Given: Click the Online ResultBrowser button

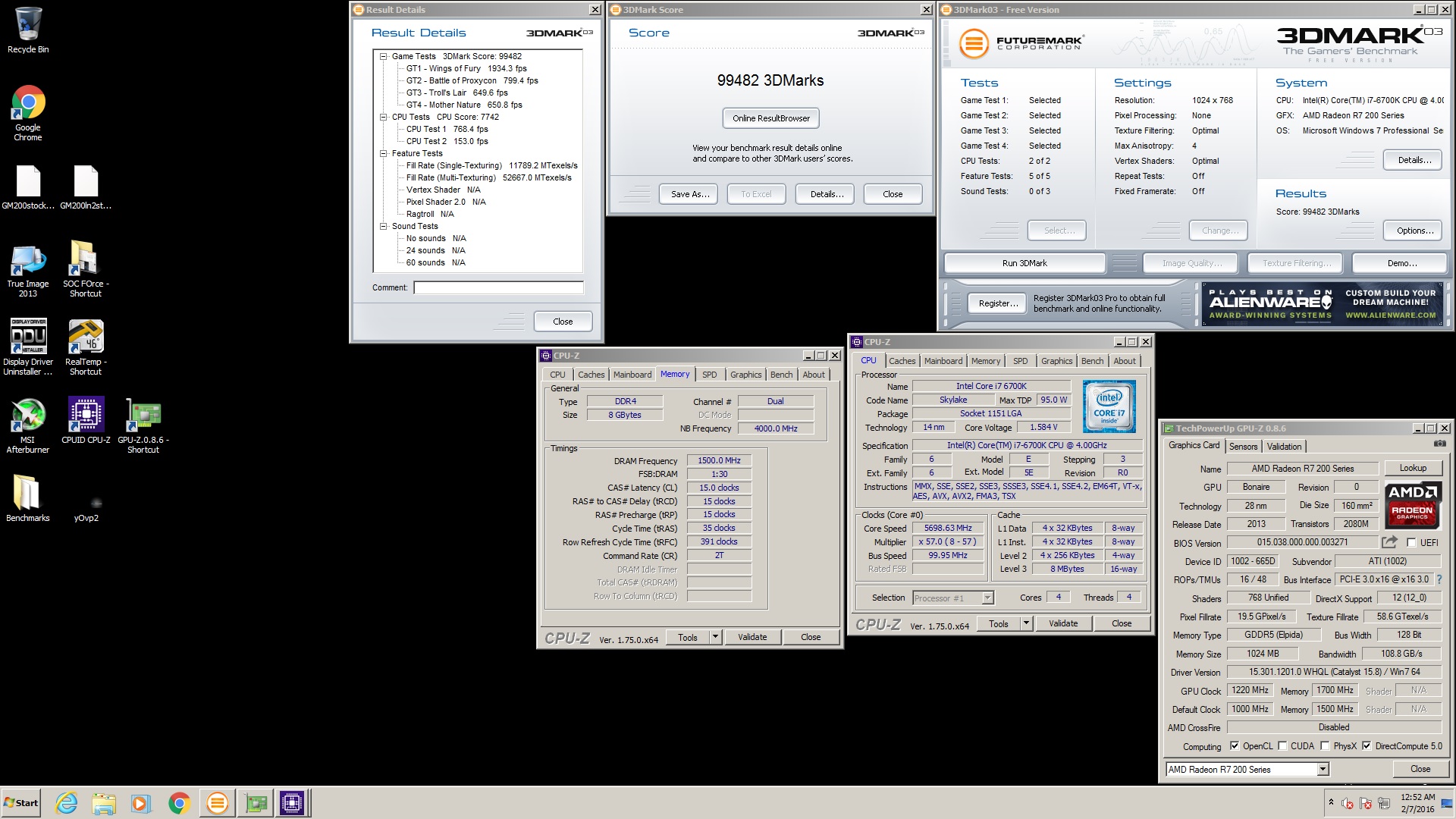Looking at the screenshot, I should pyautogui.click(x=770, y=118).
